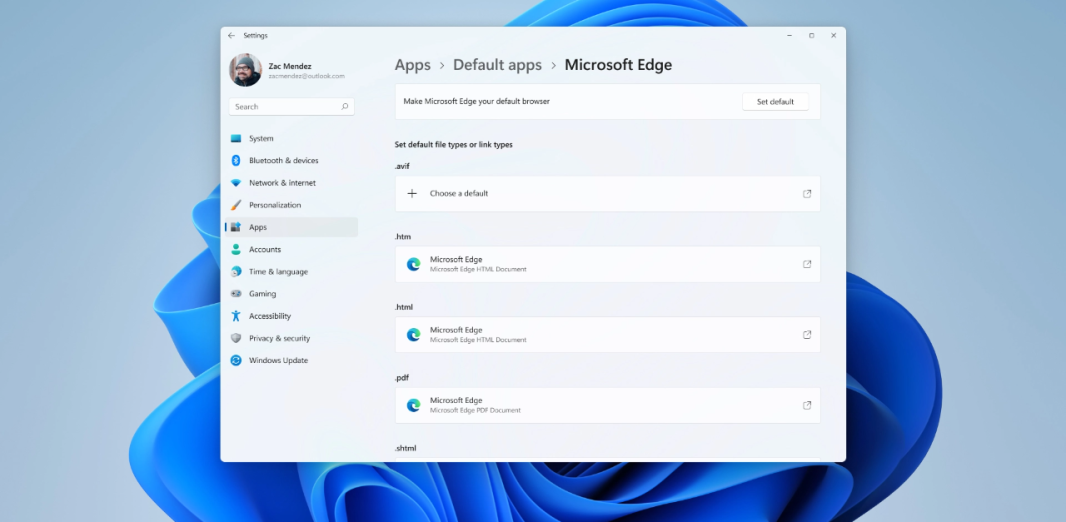Screen dimensions: 1066x522
Task: Click the Personalization paintbrush icon
Action: pos(236,205)
